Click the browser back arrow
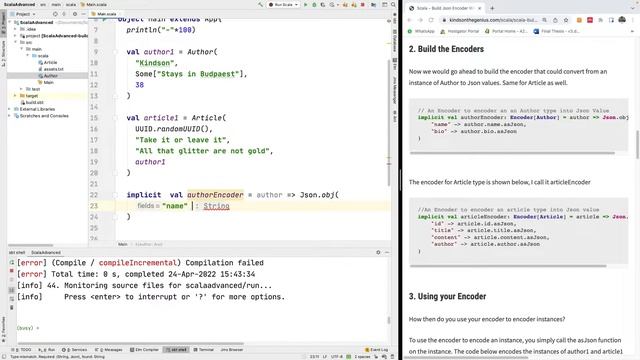This screenshot has height=360, width=640. click(410, 20)
